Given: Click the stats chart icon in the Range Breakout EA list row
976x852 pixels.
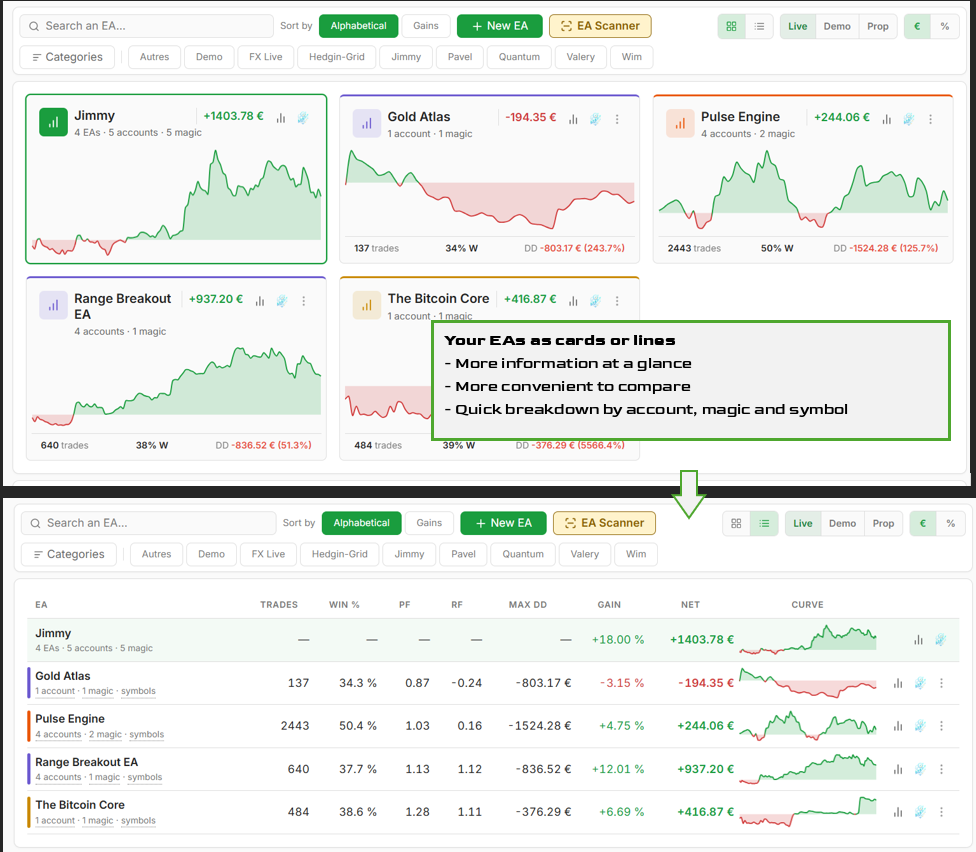Looking at the screenshot, I should [898, 769].
